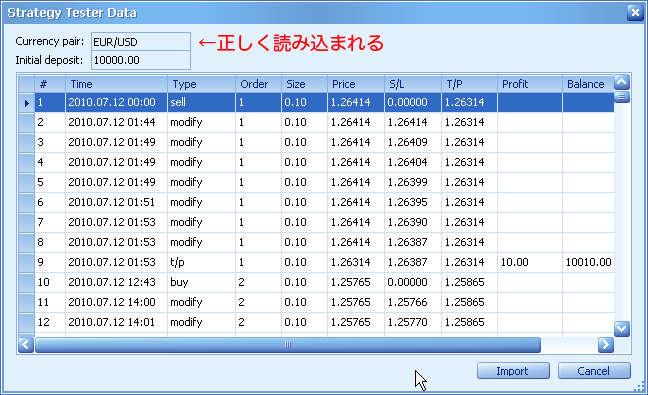Click the current row indicator arrow
Image resolution: width=648 pixels, height=395 pixels.
click(26, 102)
